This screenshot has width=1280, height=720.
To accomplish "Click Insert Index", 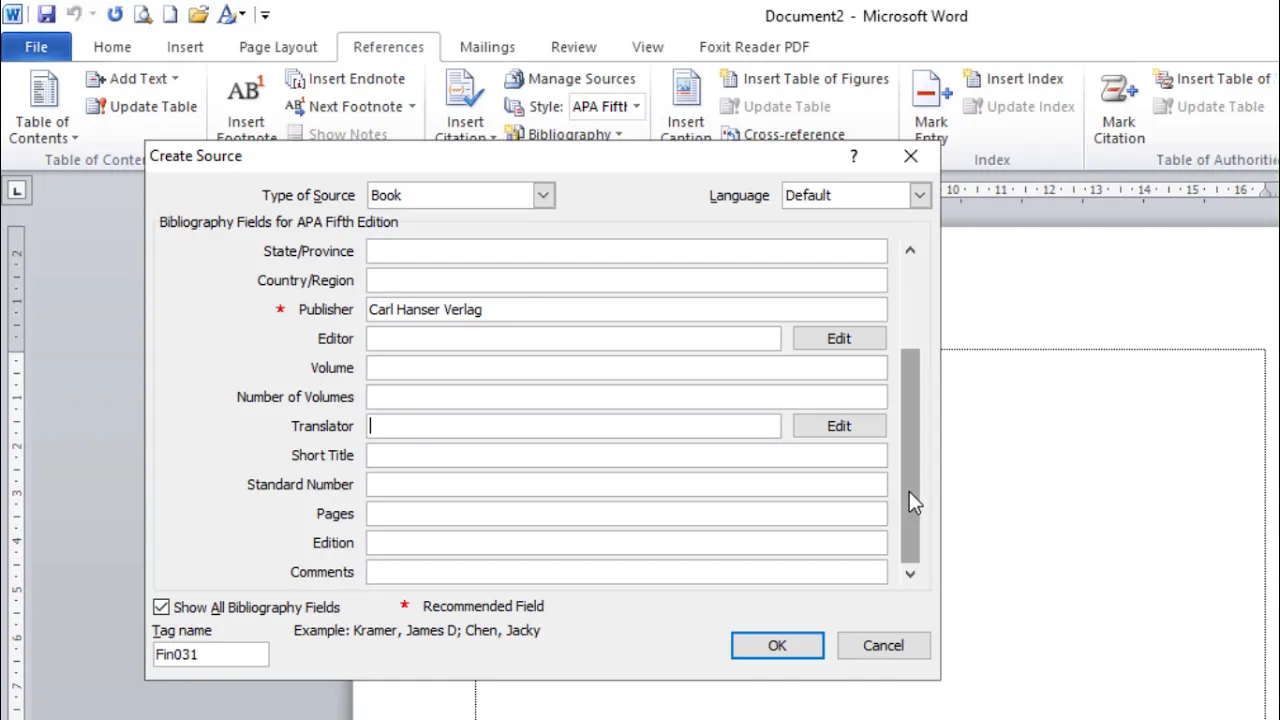I will pos(1013,78).
